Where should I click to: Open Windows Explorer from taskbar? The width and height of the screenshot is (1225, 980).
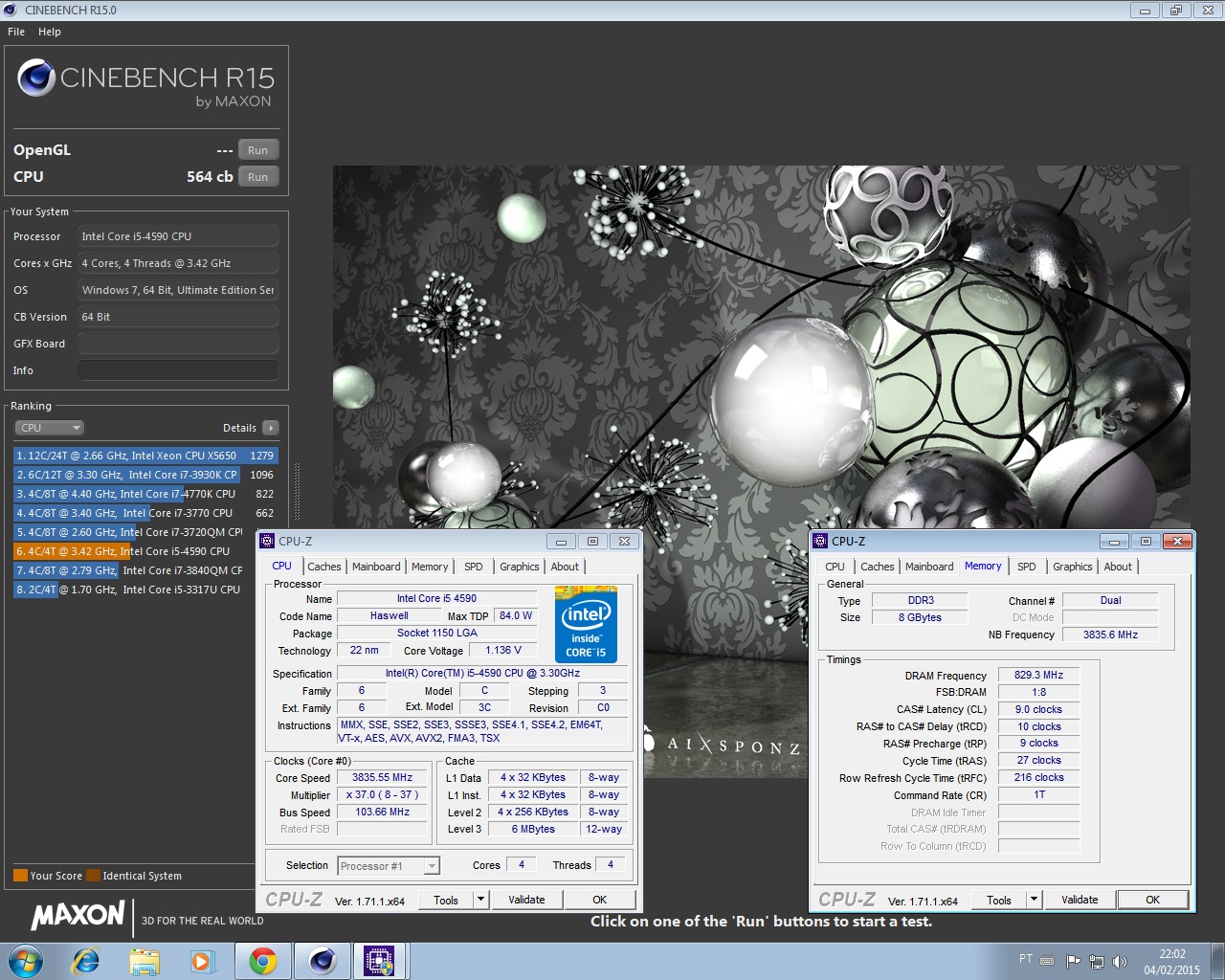tap(145, 961)
